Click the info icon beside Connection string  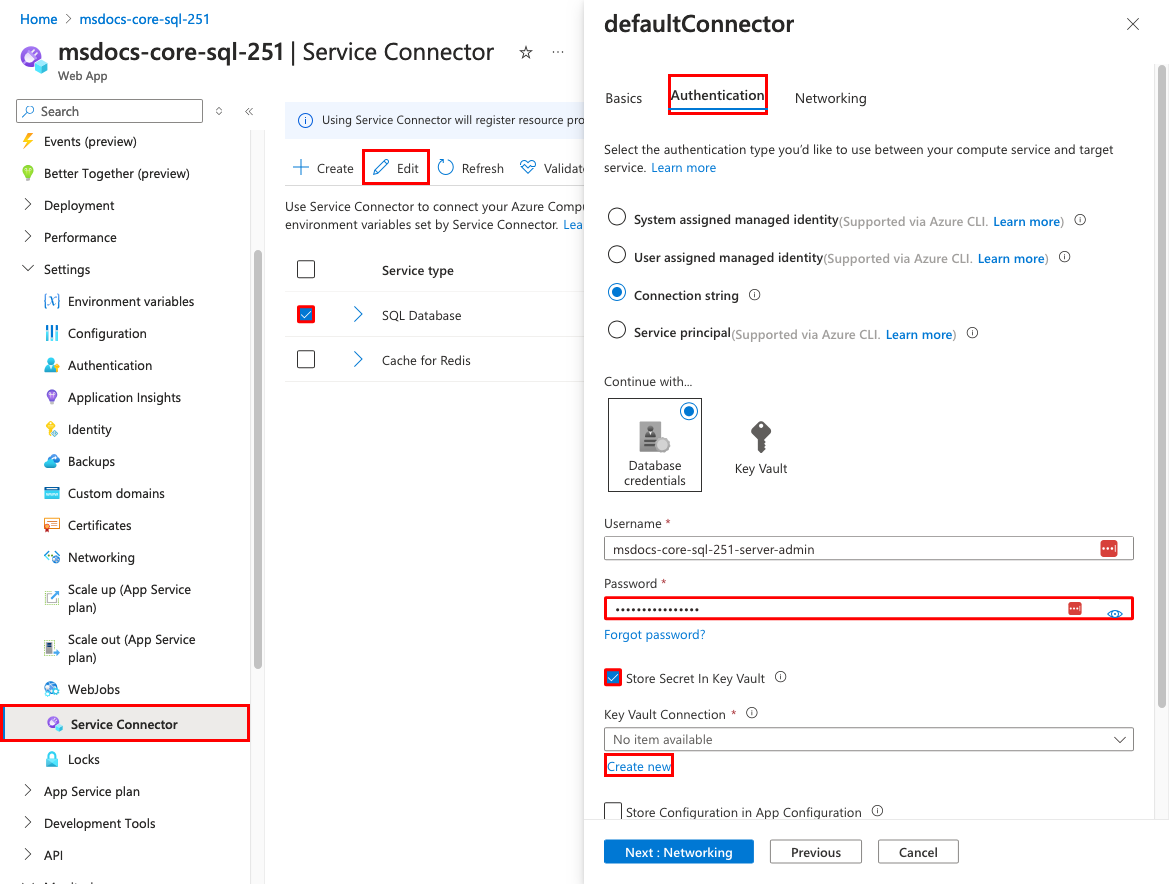[755, 295]
